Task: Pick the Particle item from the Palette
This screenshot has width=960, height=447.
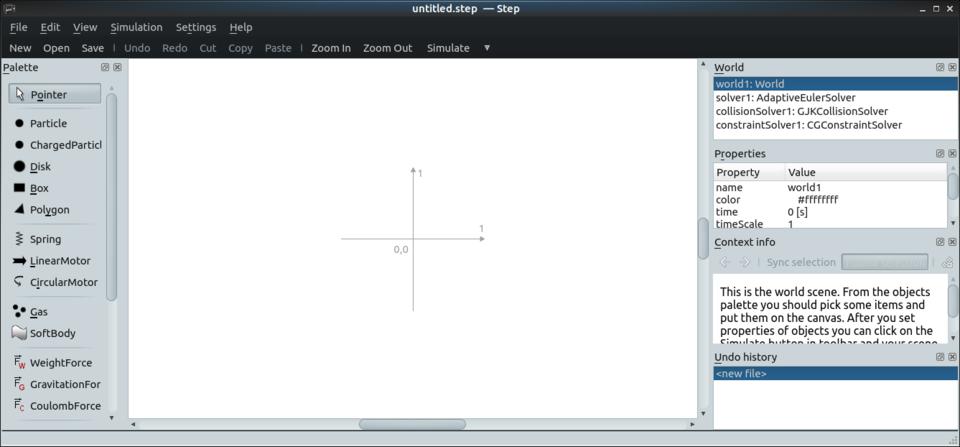Action: 41,124
